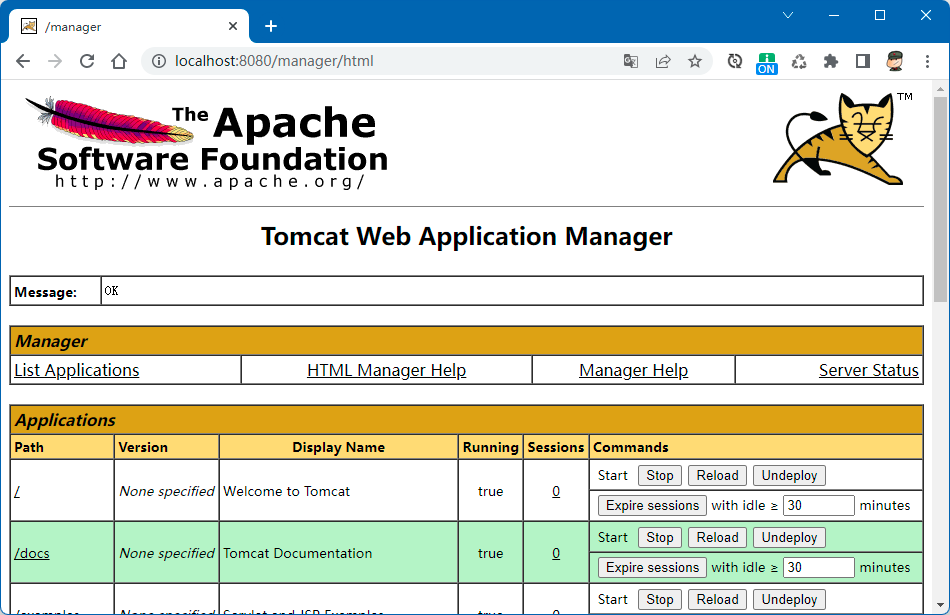Open List Applications link

[76, 370]
